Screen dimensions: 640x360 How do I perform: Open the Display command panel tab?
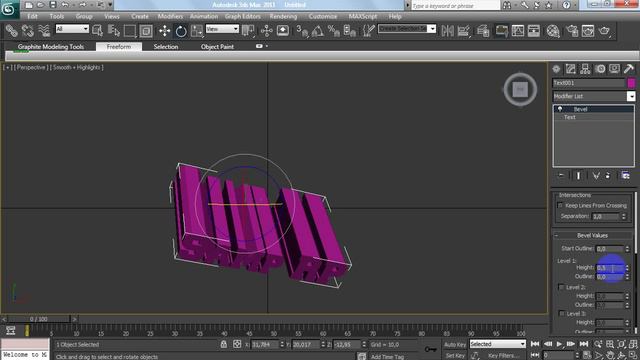[614, 69]
